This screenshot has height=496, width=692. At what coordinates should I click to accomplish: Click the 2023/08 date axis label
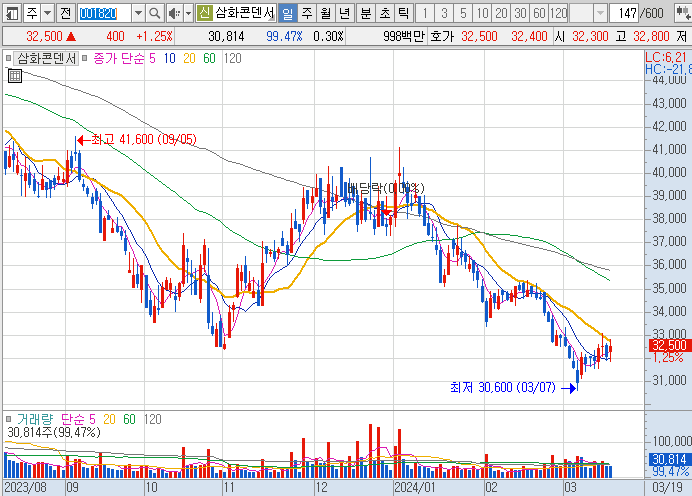[x=25, y=488]
